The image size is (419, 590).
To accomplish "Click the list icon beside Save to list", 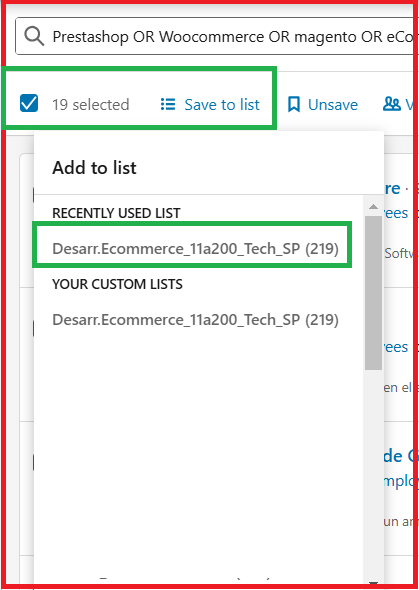I will click(x=168, y=104).
